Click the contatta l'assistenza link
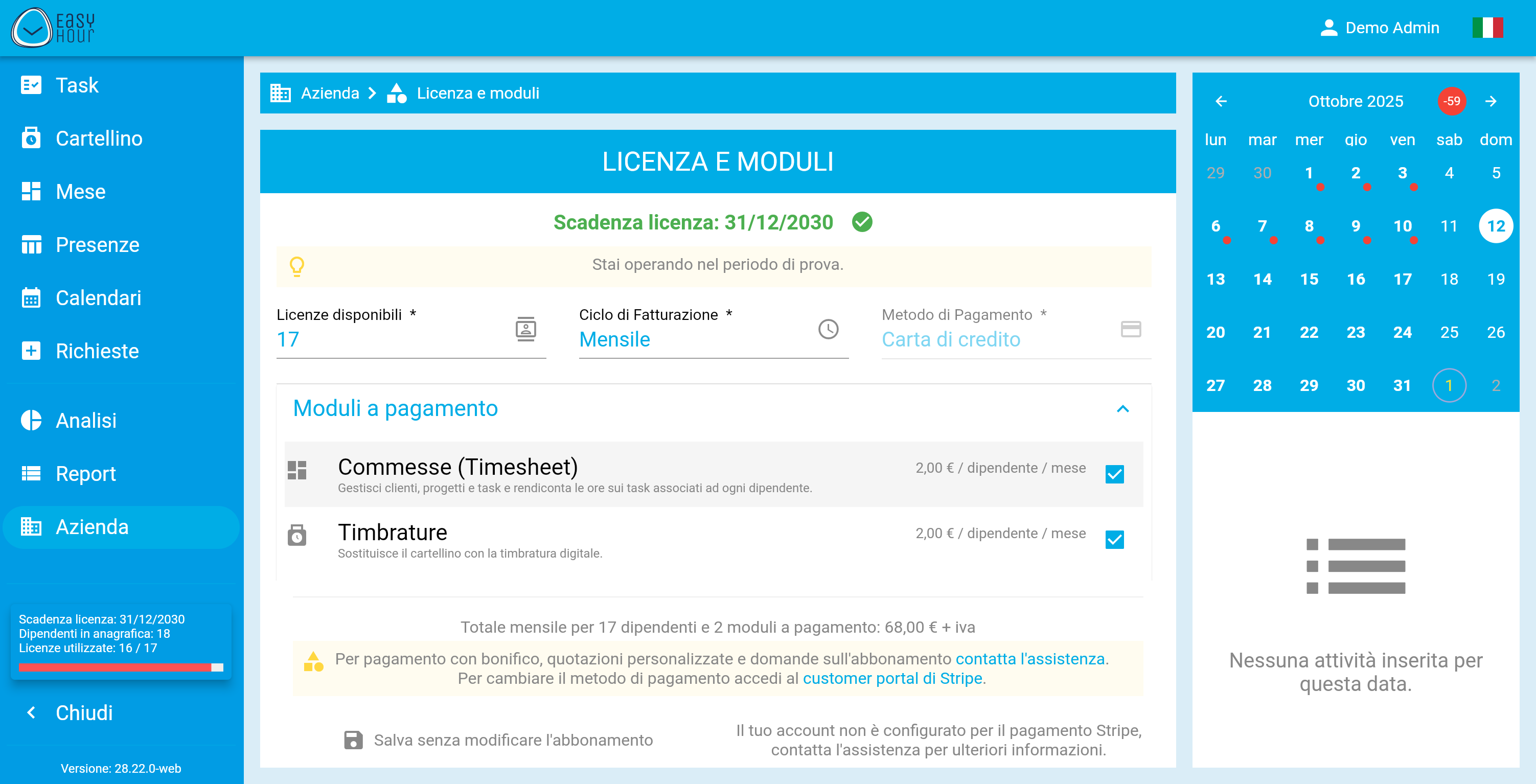The image size is (1536, 784). click(x=1030, y=659)
